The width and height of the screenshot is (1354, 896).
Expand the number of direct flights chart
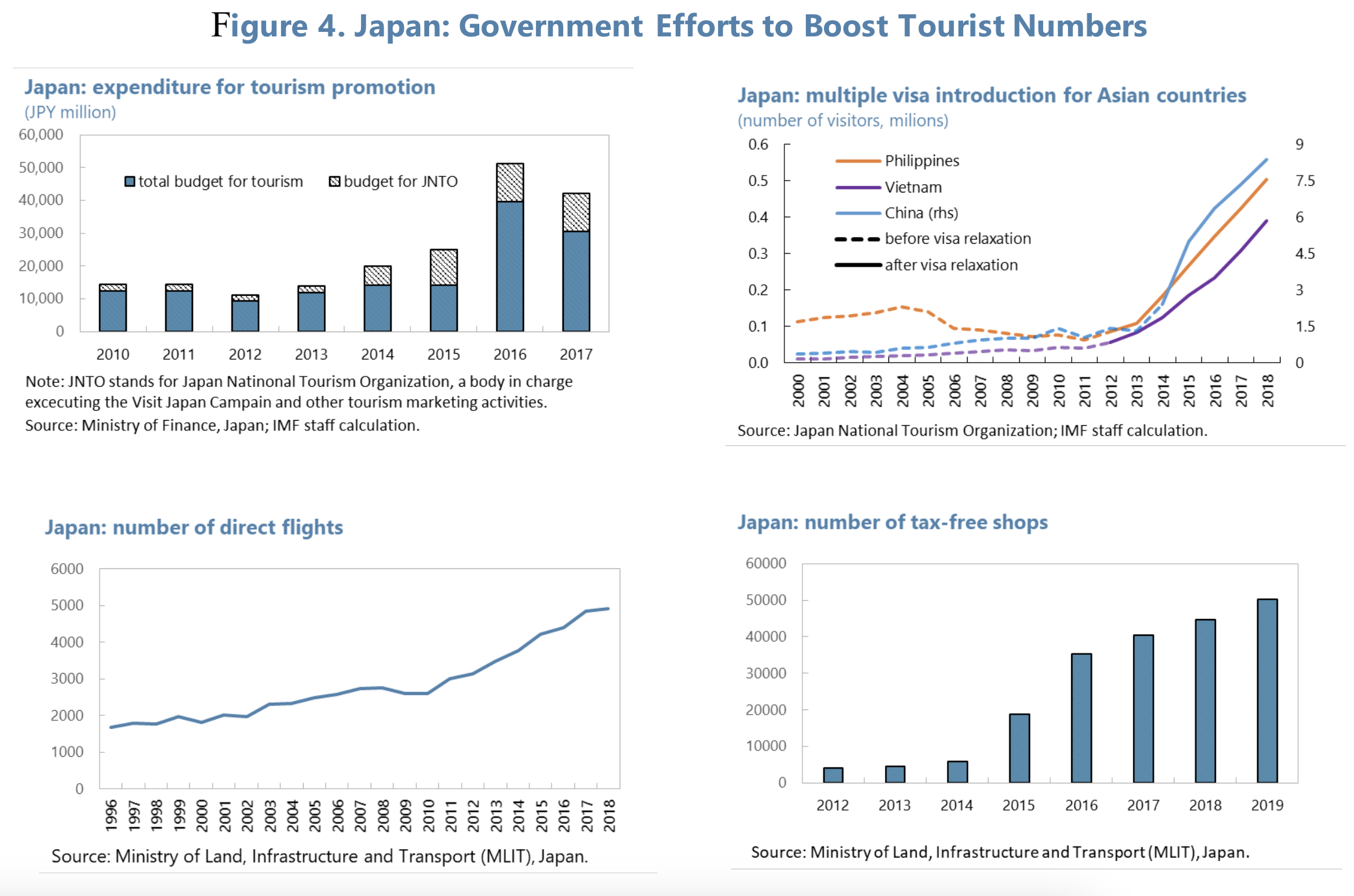pyautogui.click(x=194, y=527)
